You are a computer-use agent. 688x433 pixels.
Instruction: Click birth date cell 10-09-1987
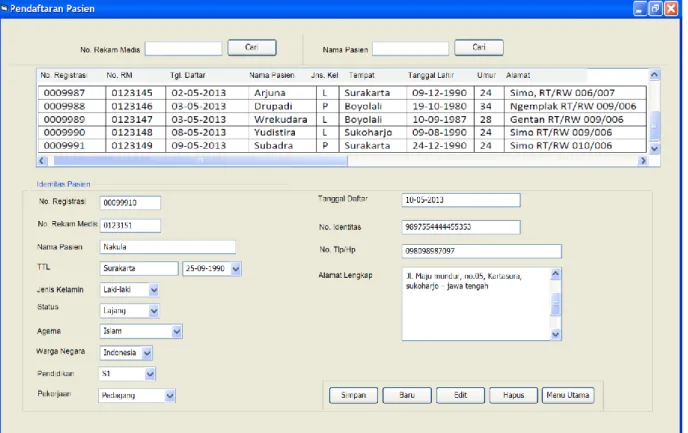pos(439,119)
